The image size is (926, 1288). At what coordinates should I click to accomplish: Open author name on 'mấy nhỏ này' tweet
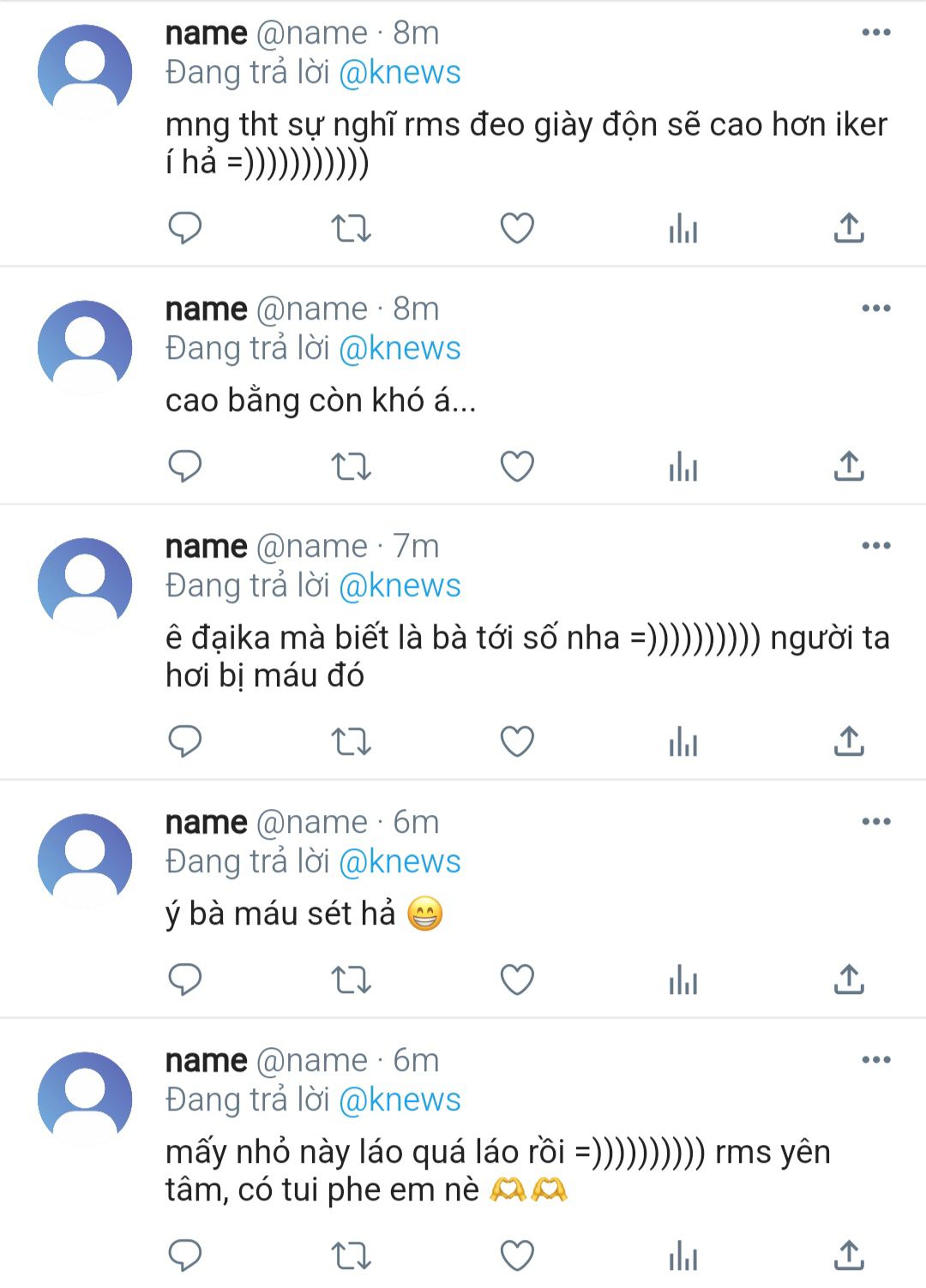[206, 1061]
